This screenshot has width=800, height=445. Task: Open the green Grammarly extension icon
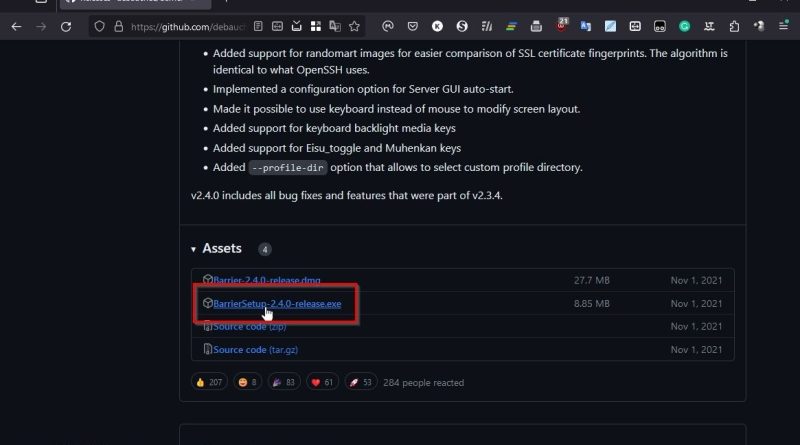point(685,27)
